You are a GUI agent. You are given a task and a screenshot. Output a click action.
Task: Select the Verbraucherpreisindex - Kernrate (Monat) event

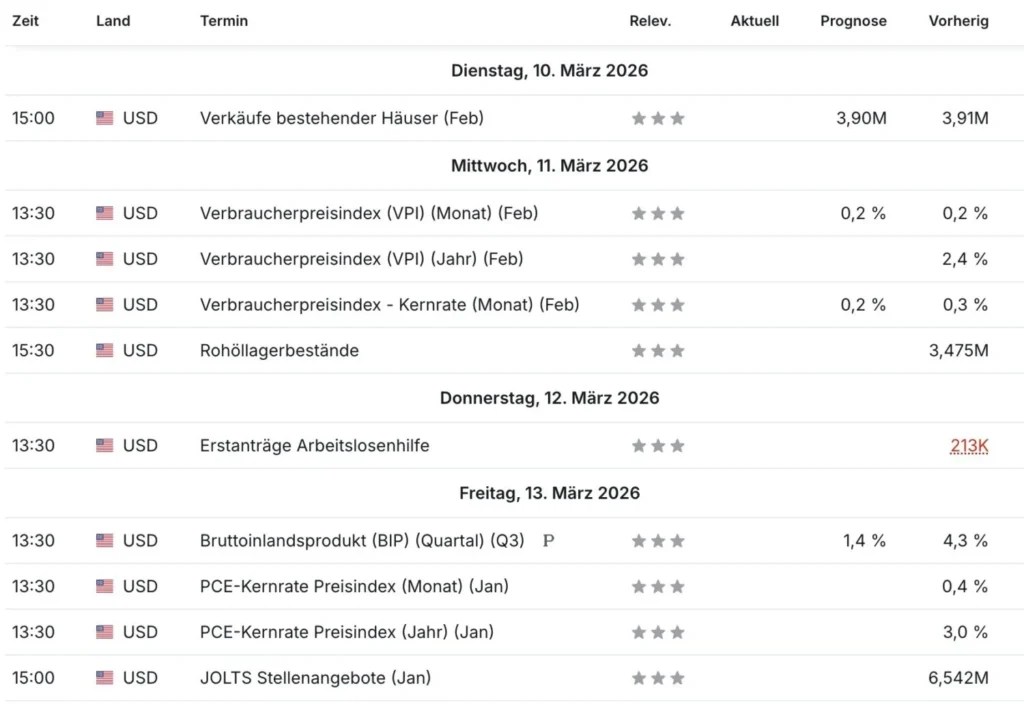389,305
